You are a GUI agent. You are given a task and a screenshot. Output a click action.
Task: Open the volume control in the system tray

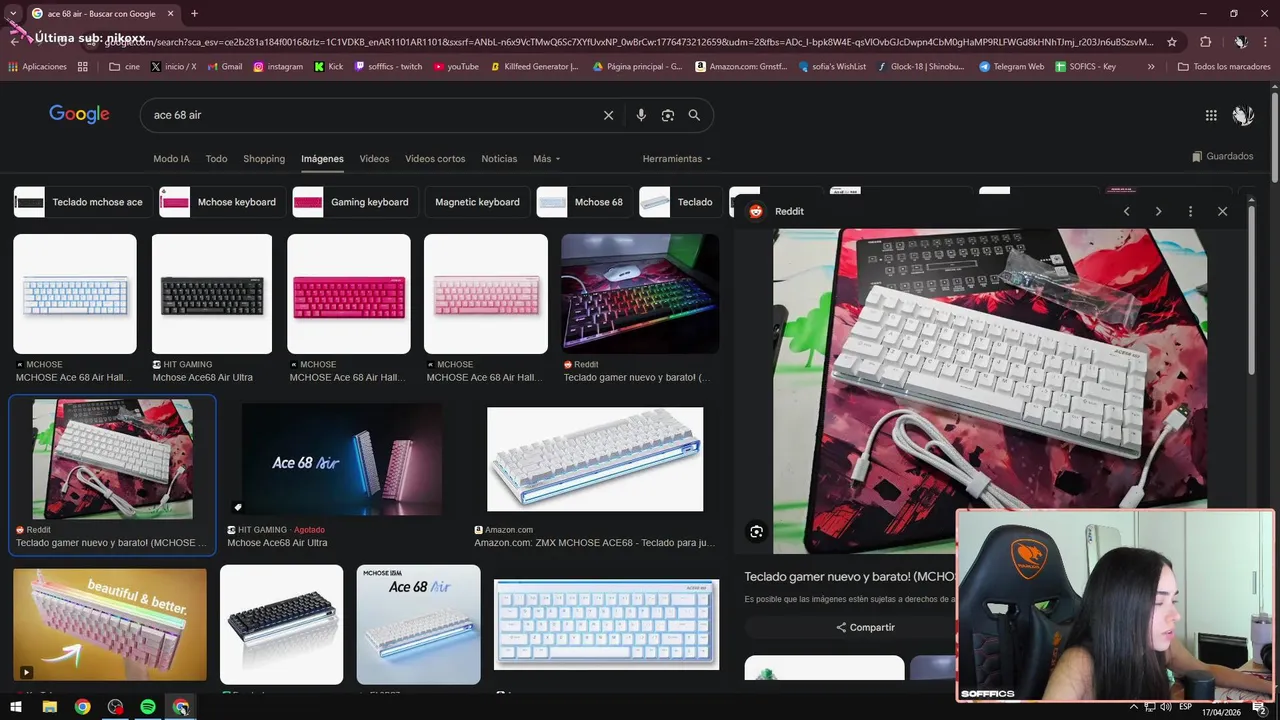click(1166, 707)
